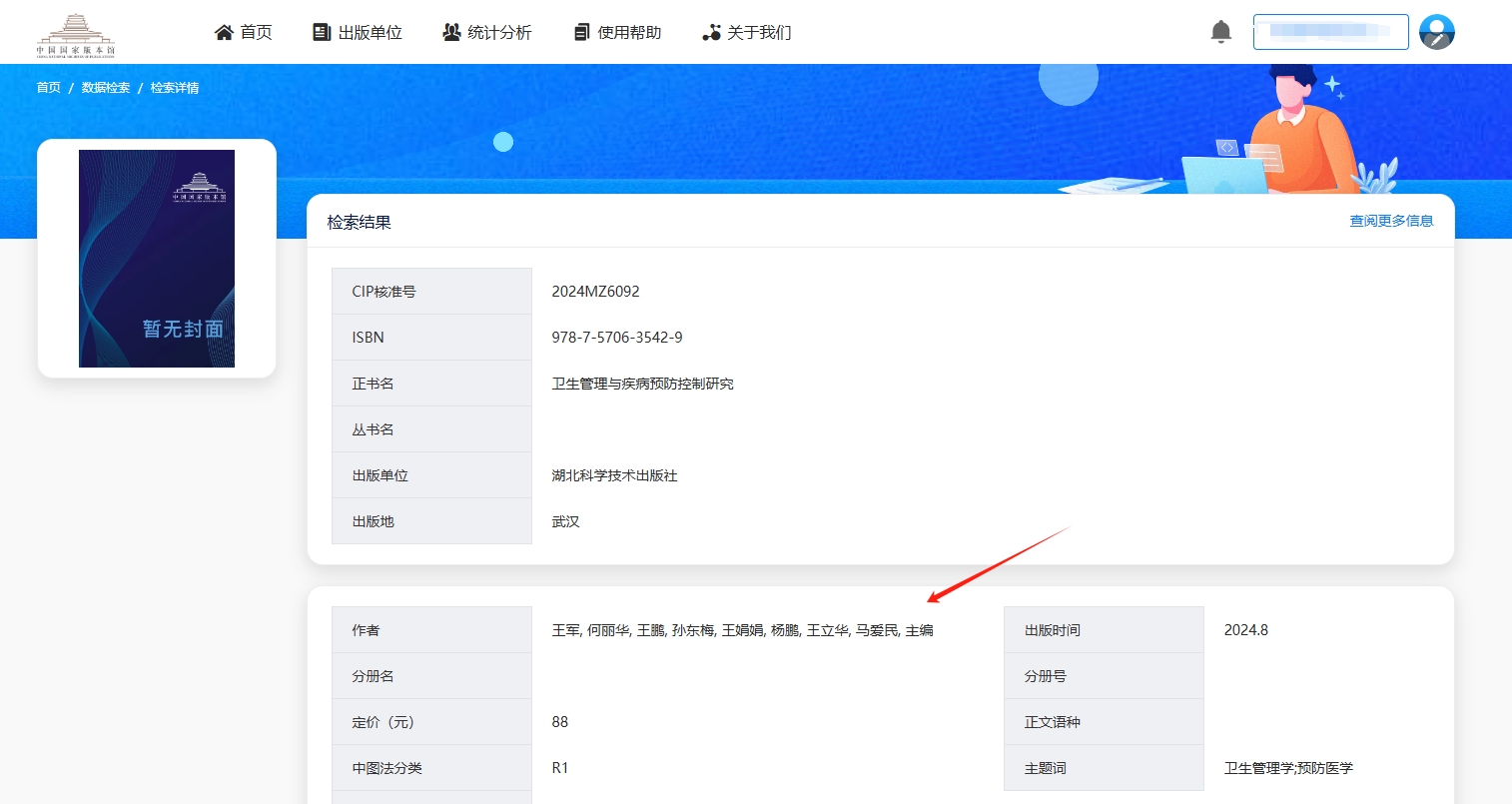This screenshot has height=804, width=1512.
Task: Click the document icon beside 使用帮助
Action: tap(581, 32)
